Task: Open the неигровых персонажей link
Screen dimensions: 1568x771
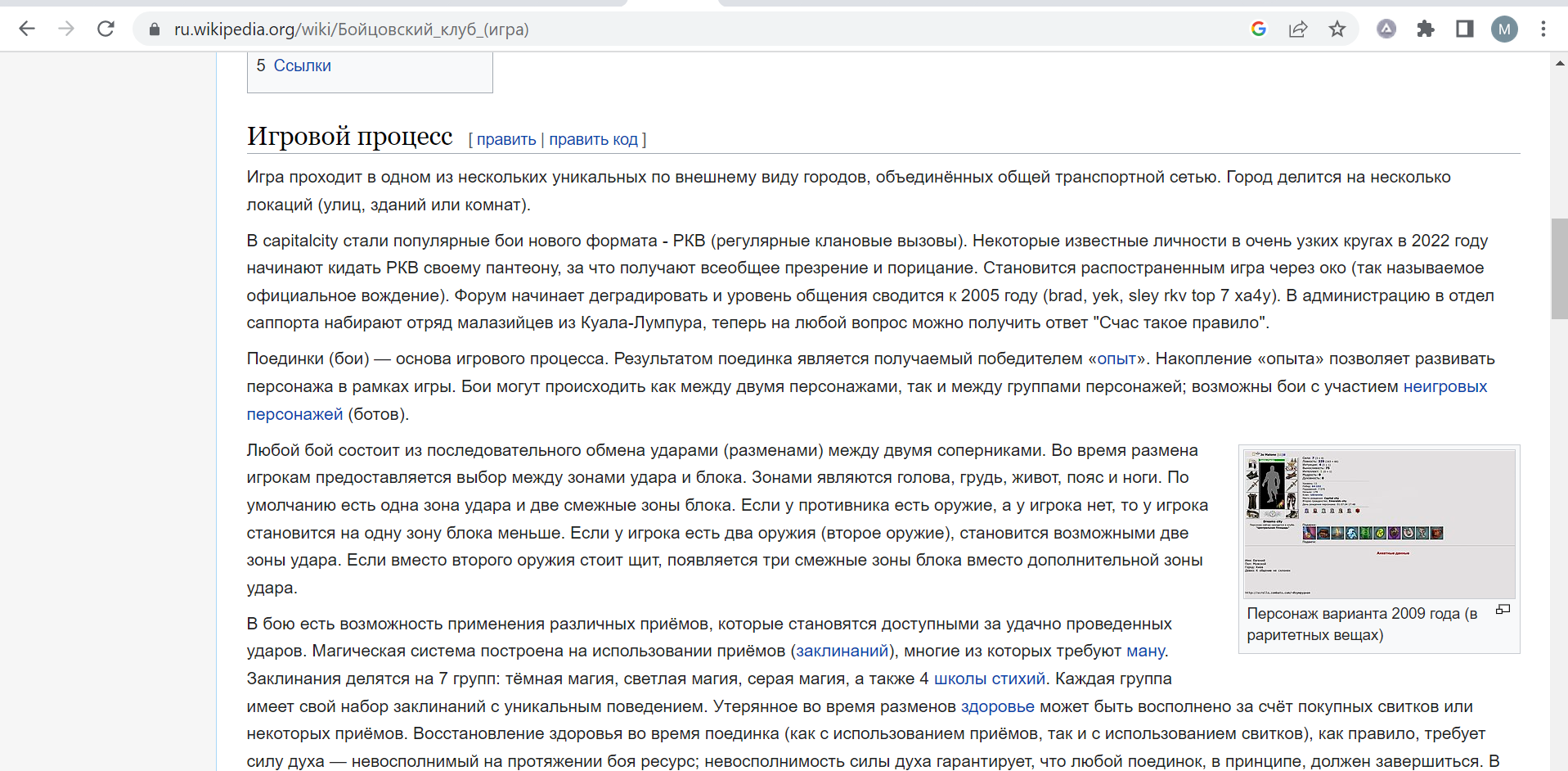Action: [1444, 386]
